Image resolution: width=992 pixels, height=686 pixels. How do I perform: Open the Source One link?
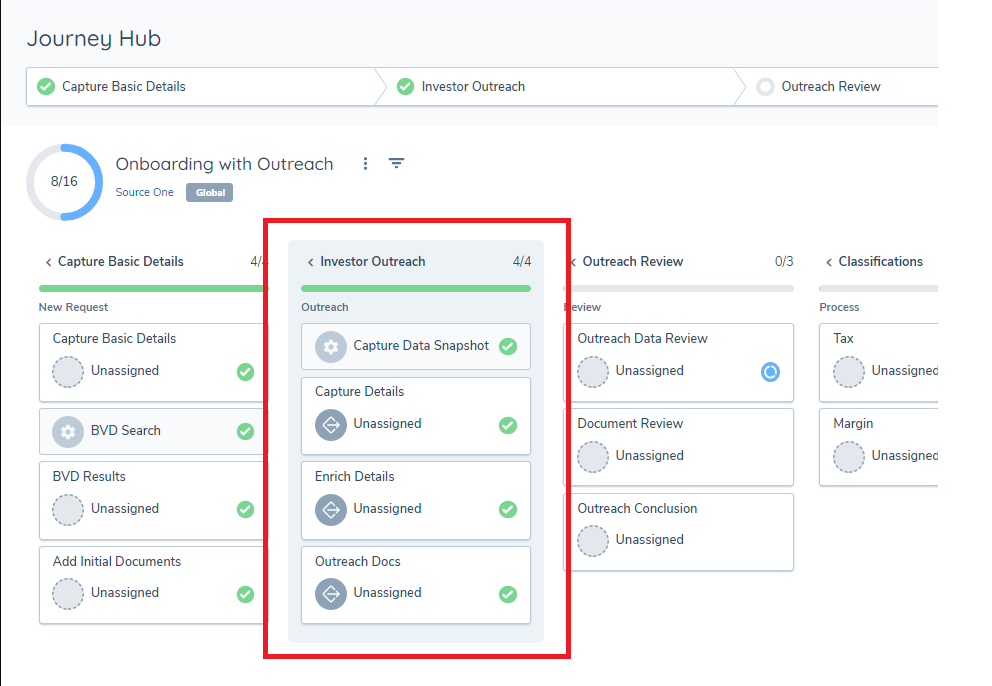tap(144, 192)
